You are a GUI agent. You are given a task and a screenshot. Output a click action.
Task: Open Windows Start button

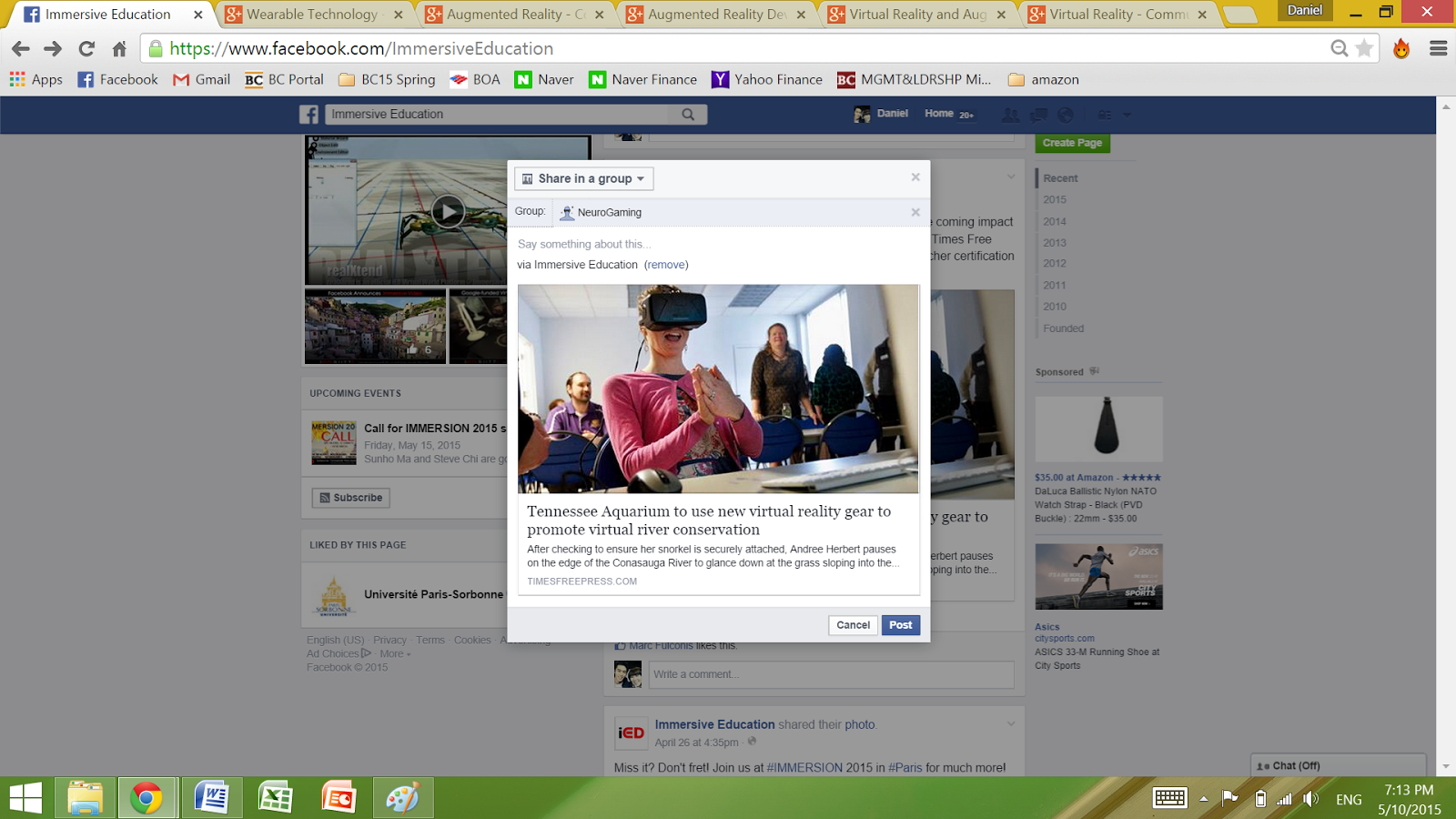pos(25,798)
